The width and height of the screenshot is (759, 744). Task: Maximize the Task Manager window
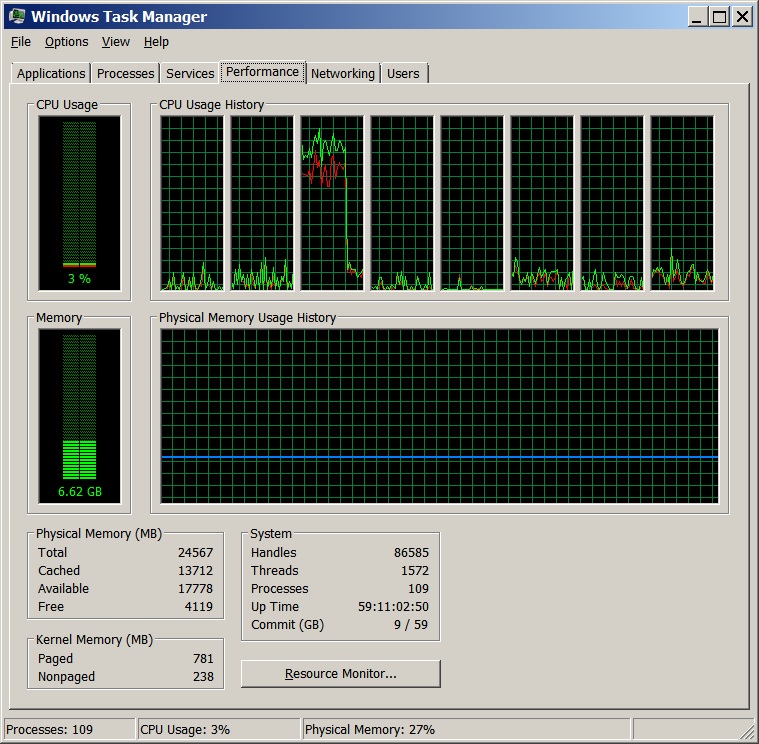click(x=719, y=17)
